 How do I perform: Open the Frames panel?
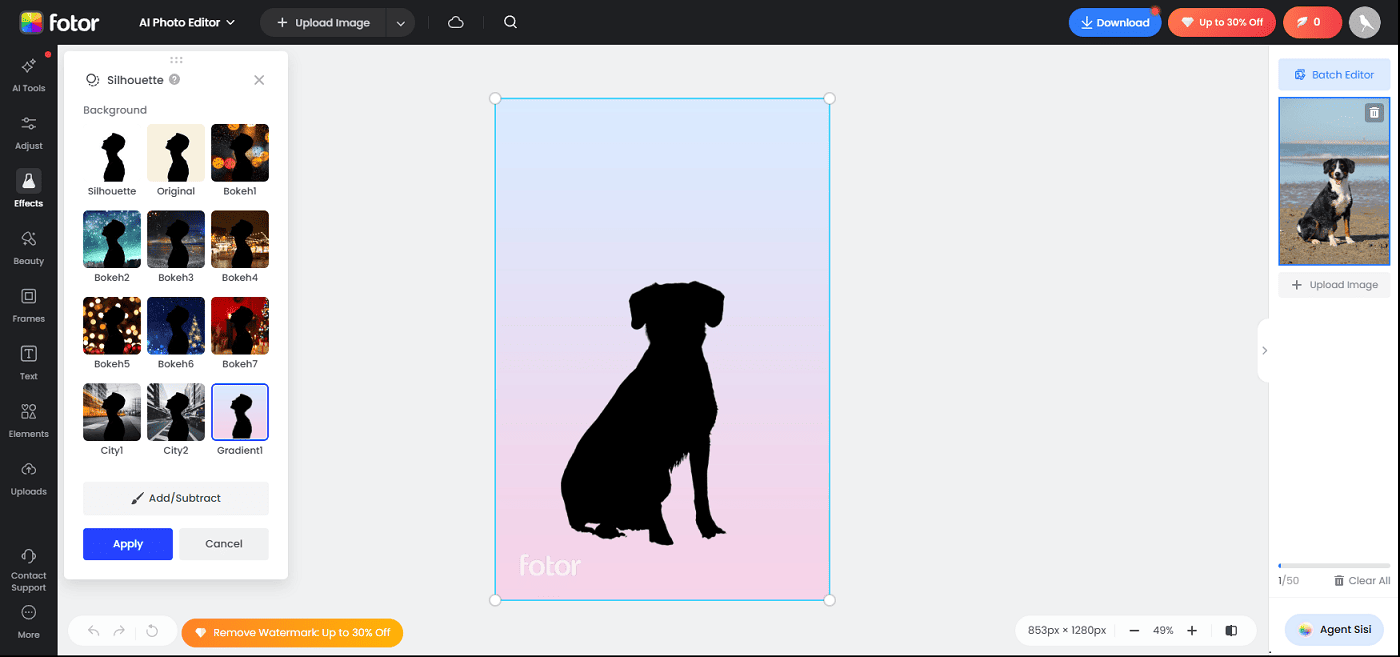[29, 304]
